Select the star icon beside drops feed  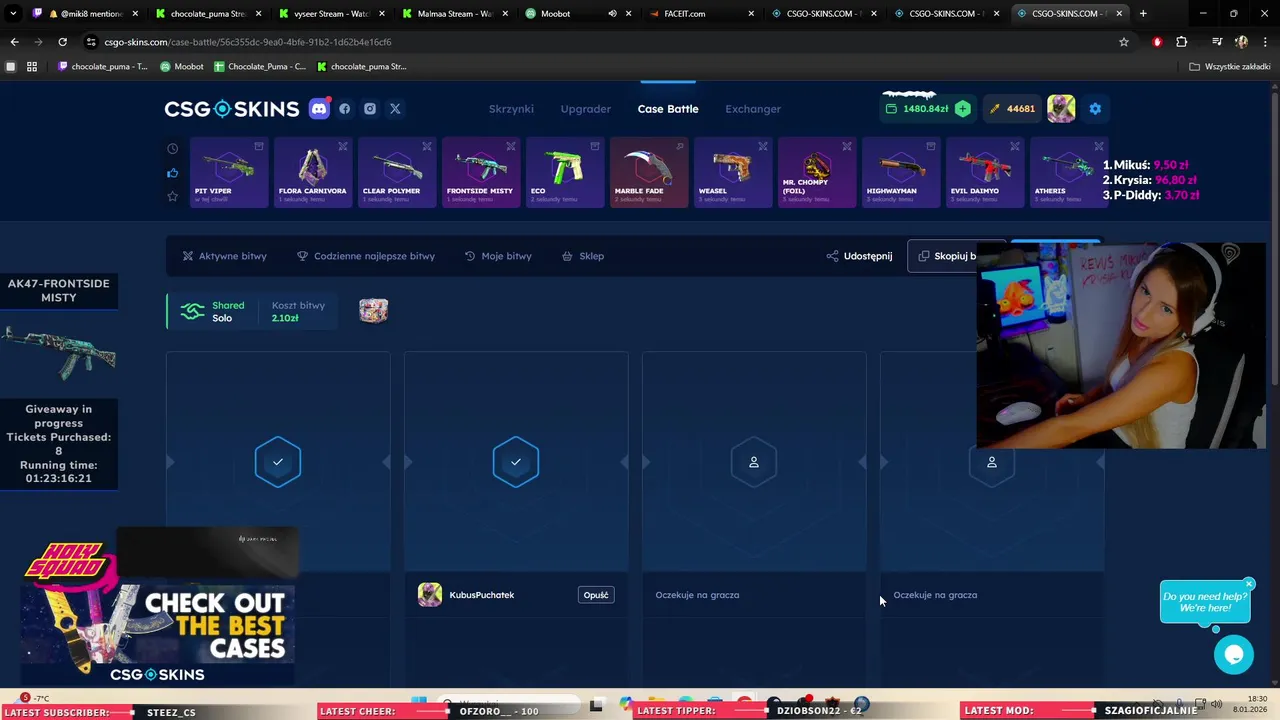coord(172,196)
